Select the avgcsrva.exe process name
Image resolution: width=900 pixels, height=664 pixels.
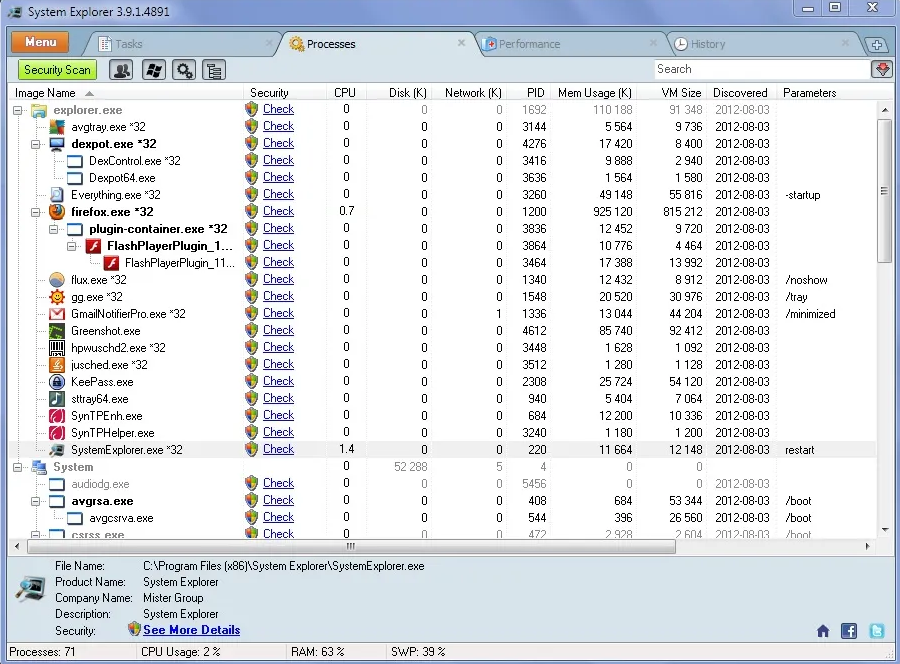(x=121, y=518)
